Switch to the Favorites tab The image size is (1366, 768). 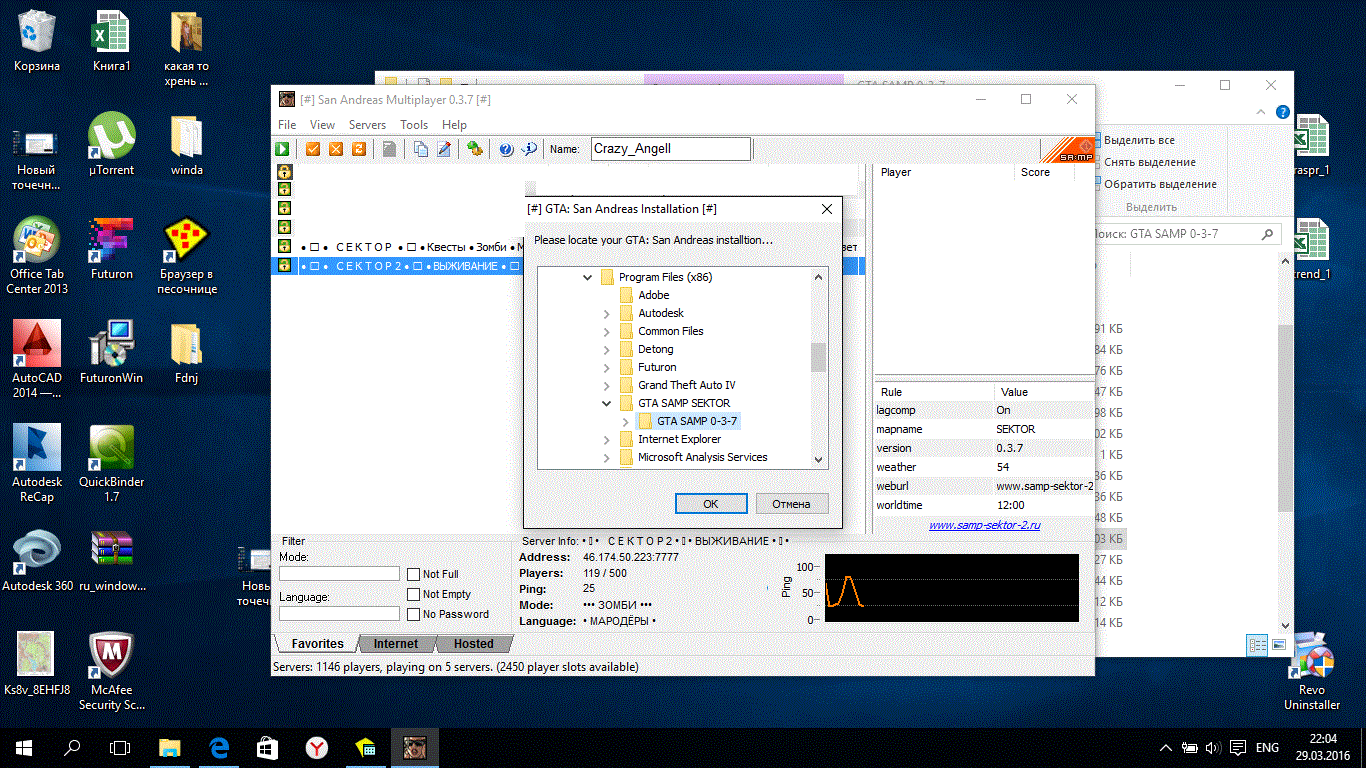coord(317,644)
